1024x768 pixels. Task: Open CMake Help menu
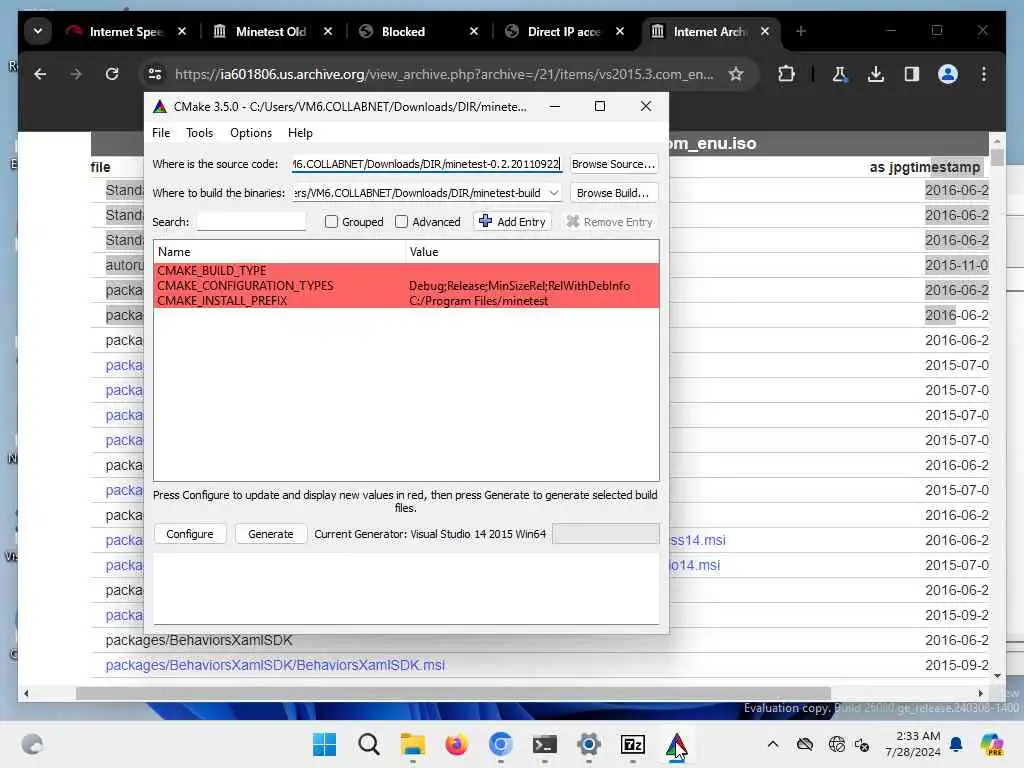300,133
